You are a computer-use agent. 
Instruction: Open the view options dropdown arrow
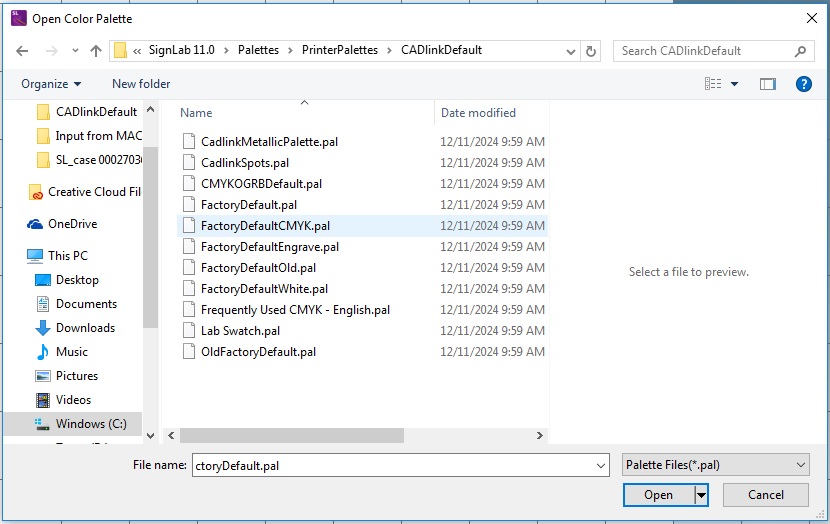(x=734, y=84)
